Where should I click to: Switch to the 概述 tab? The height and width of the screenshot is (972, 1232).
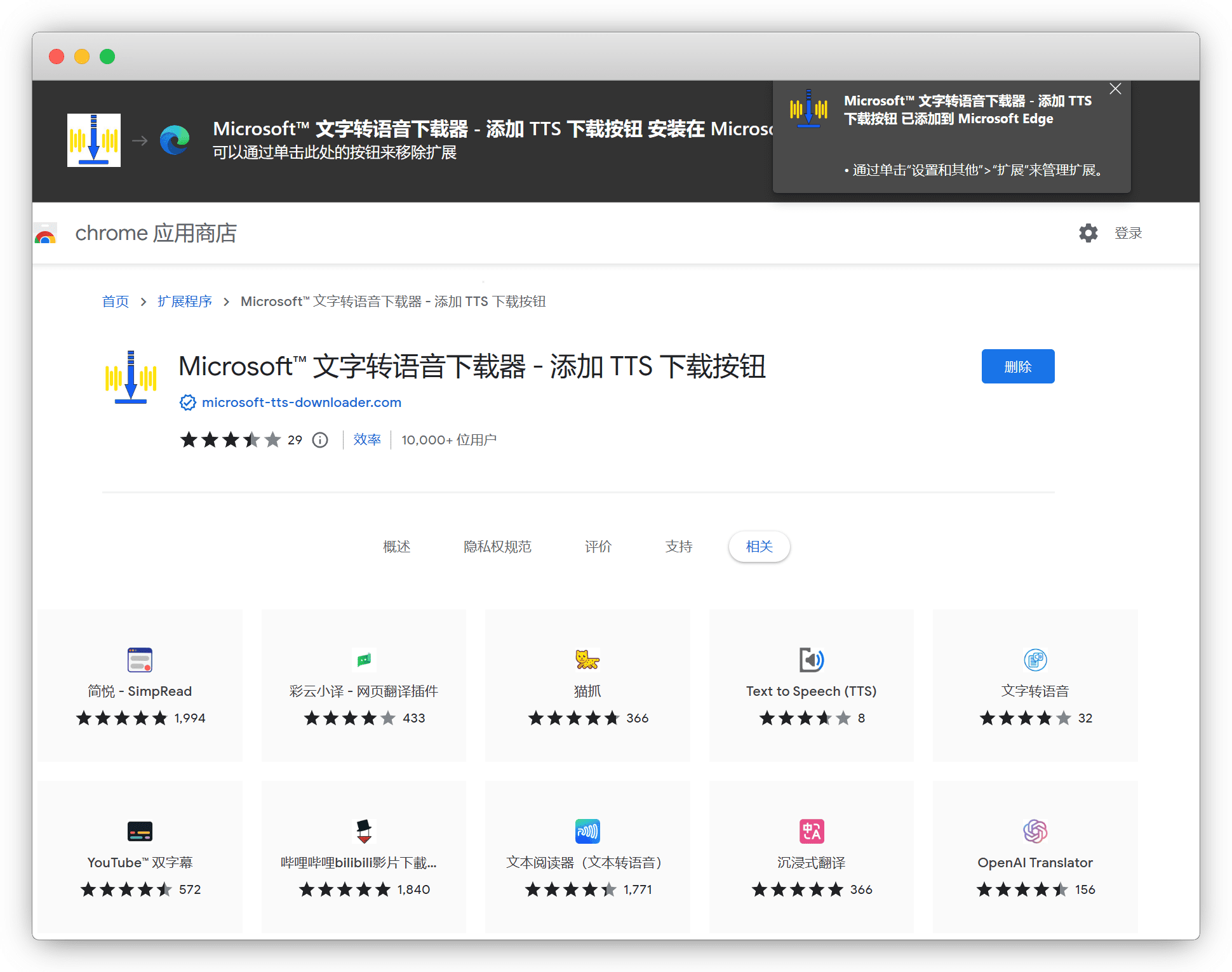[x=397, y=547]
